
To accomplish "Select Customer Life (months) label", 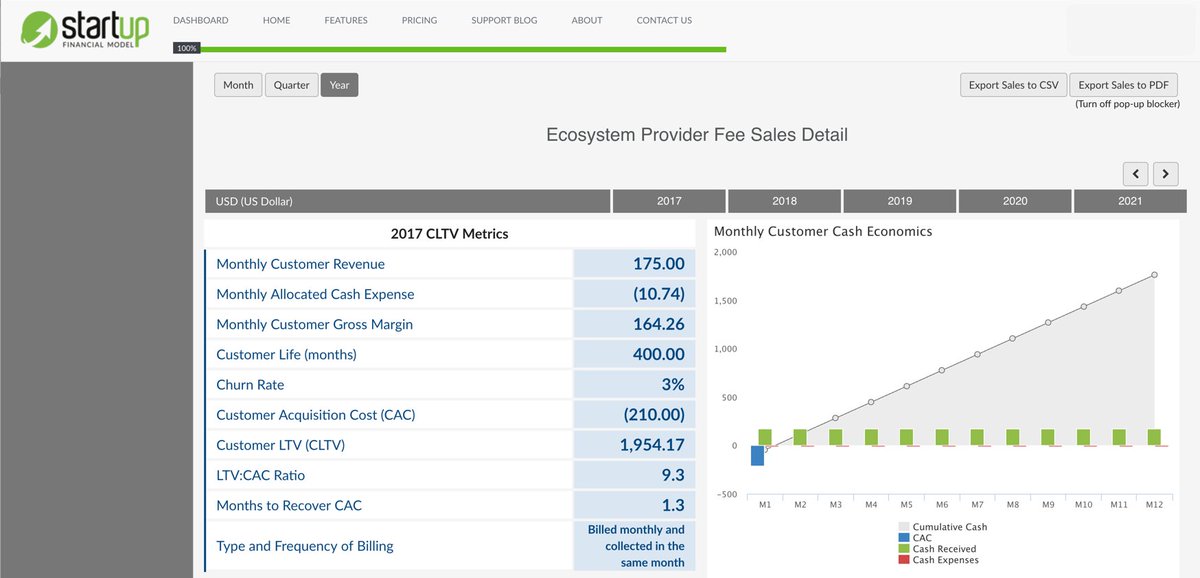I will pos(286,354).
